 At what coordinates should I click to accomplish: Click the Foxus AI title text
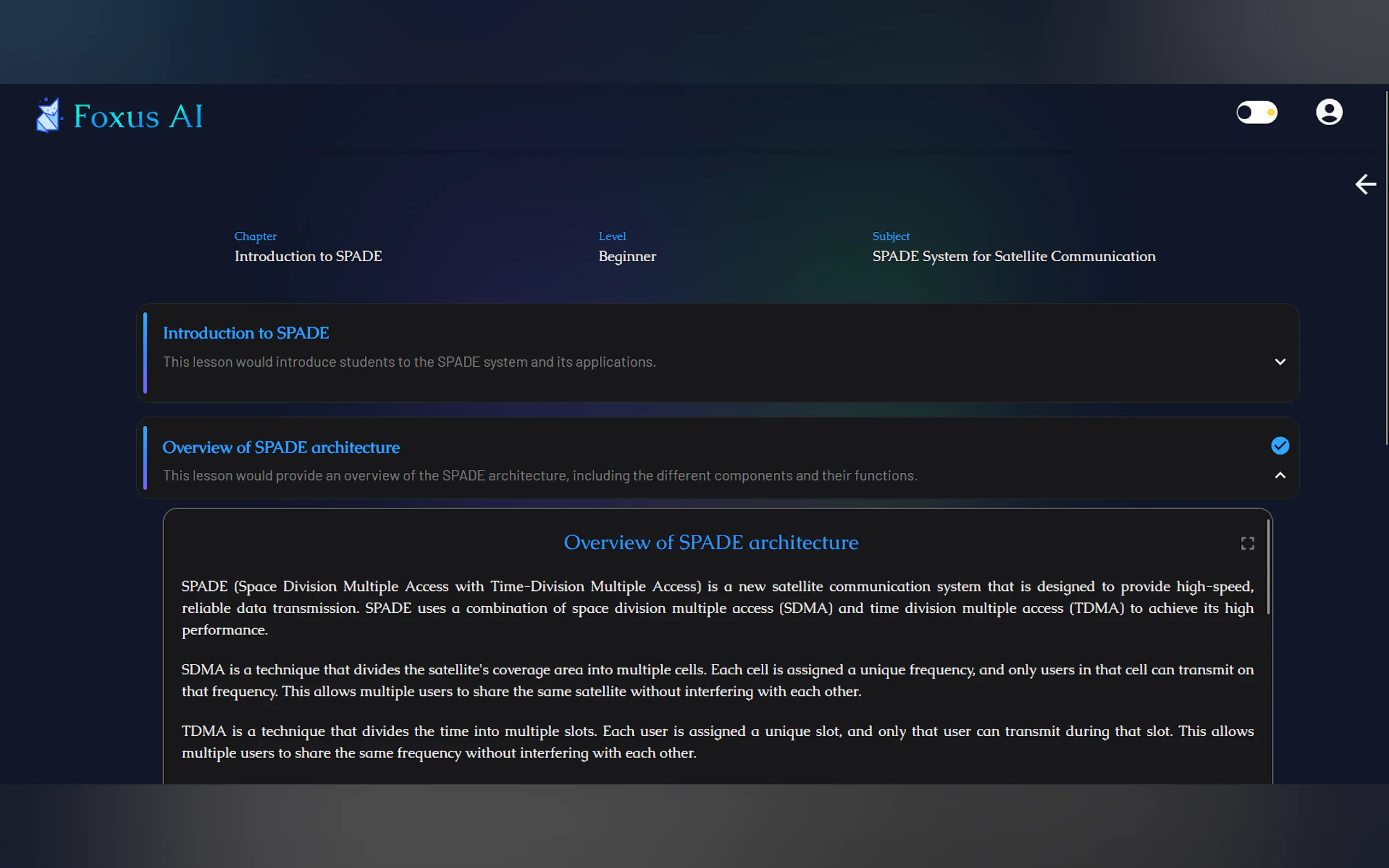(x=138, y=116)
